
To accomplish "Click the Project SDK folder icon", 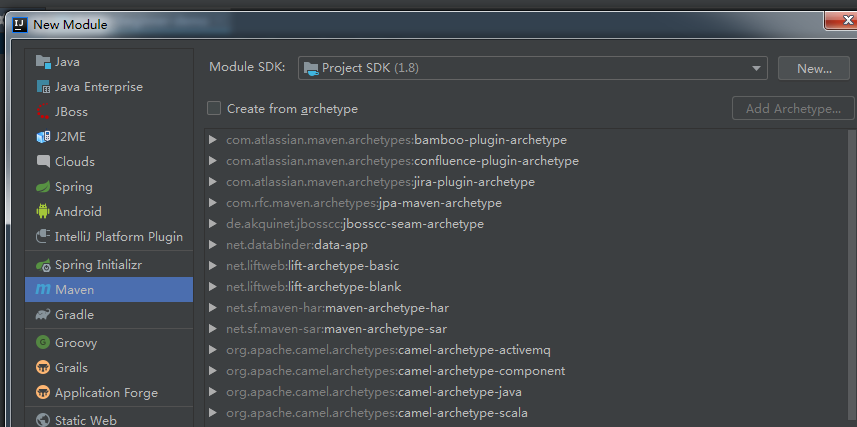I will [x=312, y=68].
